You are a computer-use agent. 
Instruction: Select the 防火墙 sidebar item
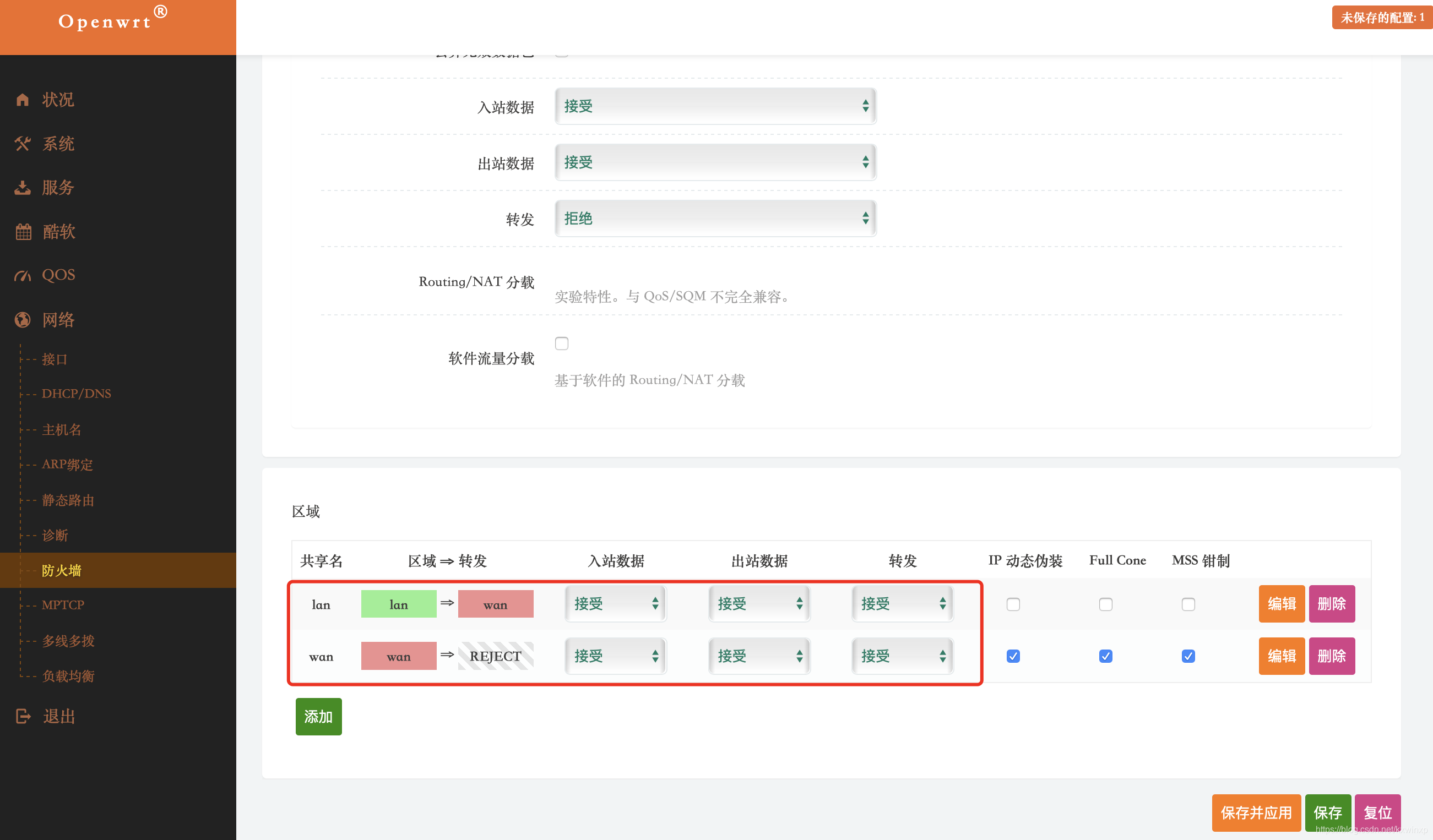coord(118,571)
